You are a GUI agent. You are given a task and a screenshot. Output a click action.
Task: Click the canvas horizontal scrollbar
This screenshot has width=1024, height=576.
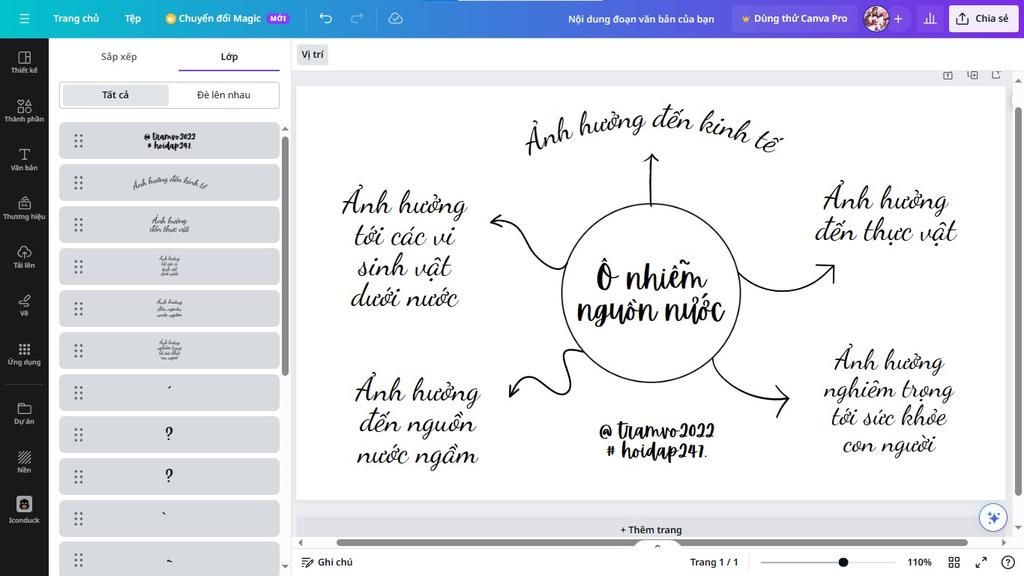coord(651,542)
